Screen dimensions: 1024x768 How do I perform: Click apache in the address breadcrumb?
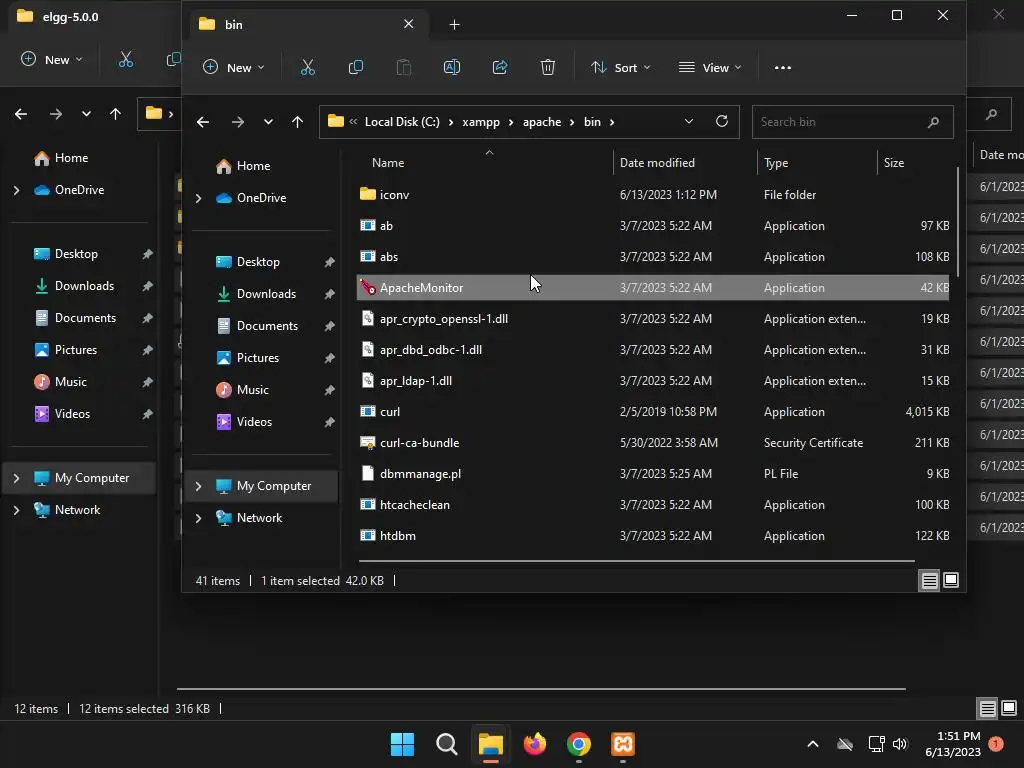pyautogui.click(x=541, y=122)
